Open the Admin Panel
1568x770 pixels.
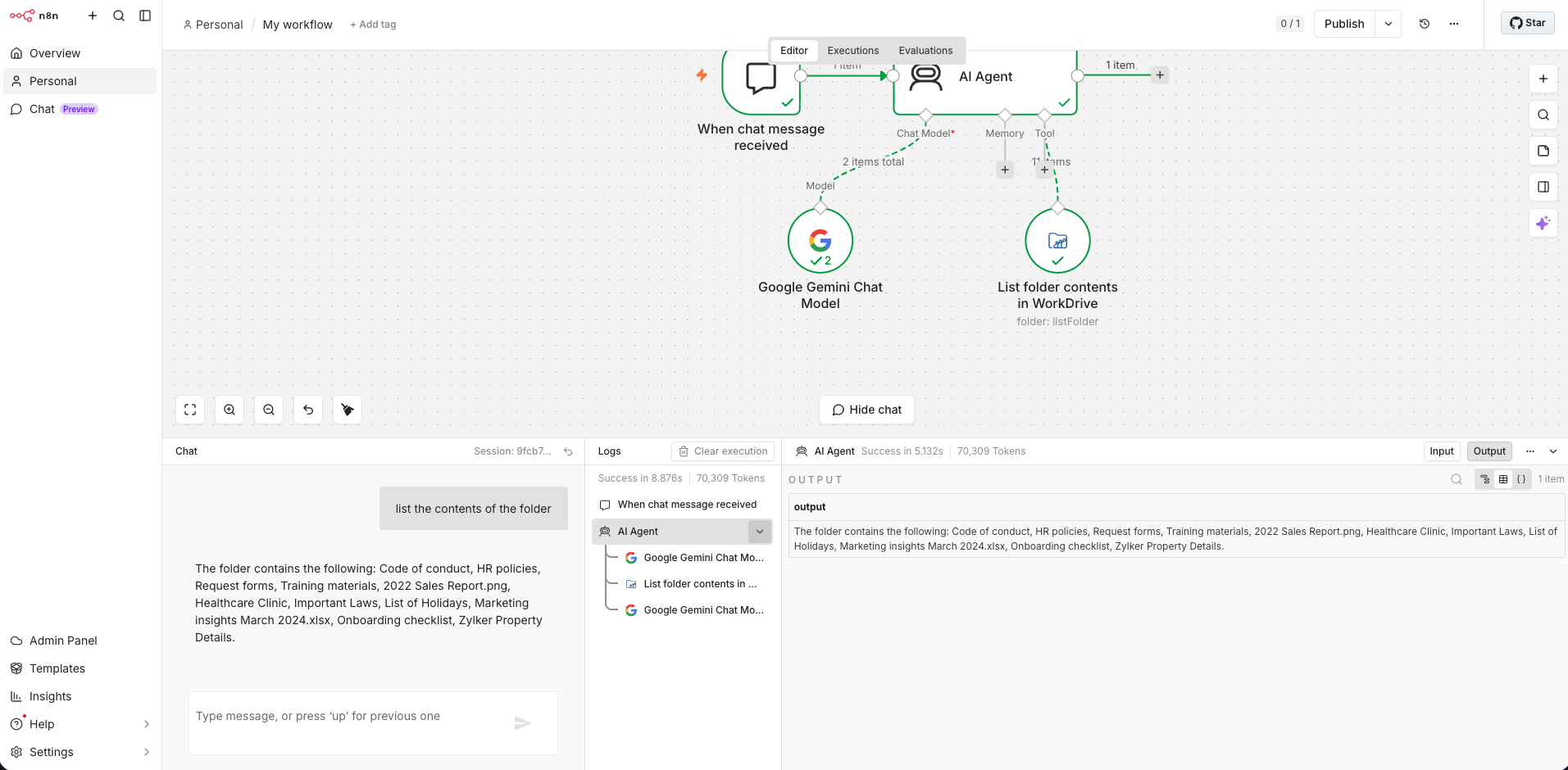(80, 641)
